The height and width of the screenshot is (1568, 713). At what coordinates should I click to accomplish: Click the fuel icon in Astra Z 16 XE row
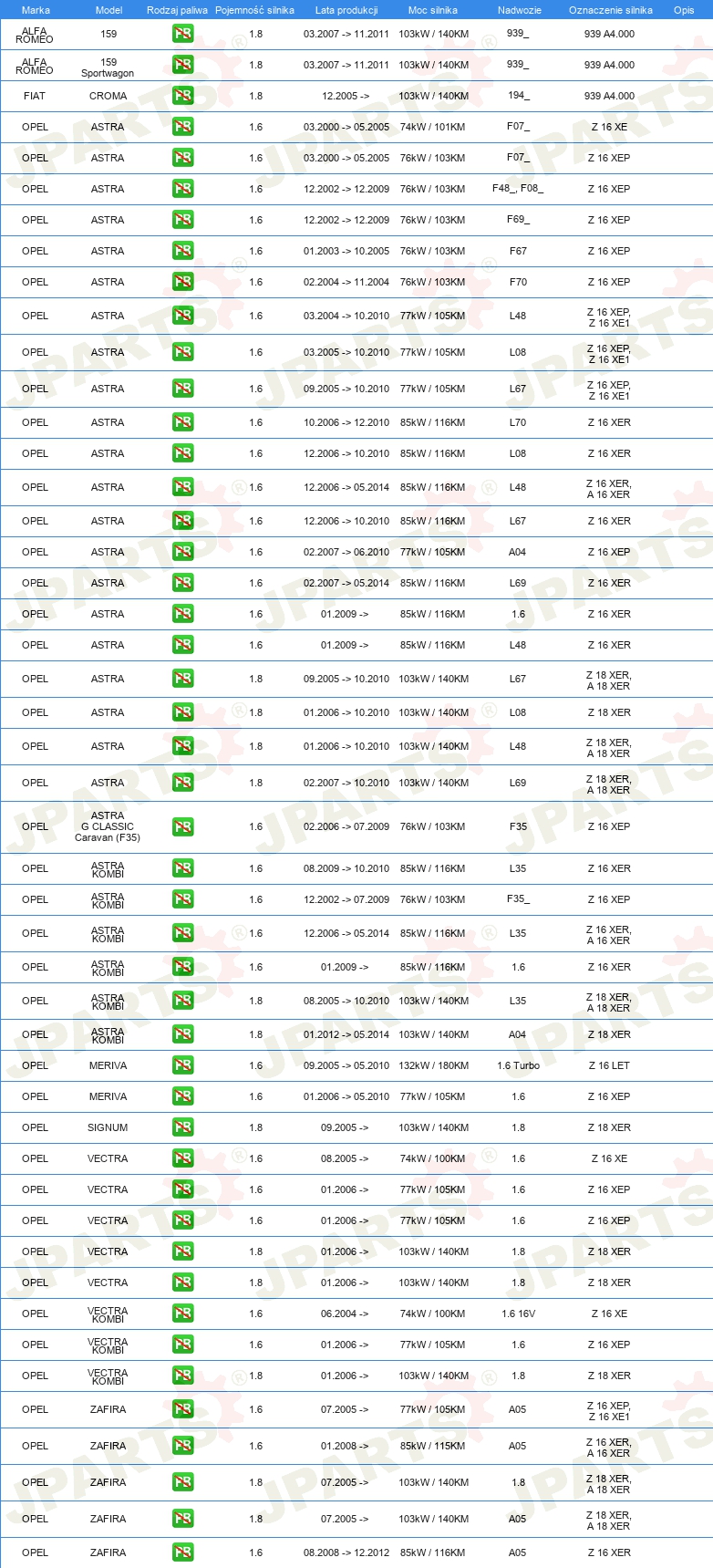click(x=182, y=127)
